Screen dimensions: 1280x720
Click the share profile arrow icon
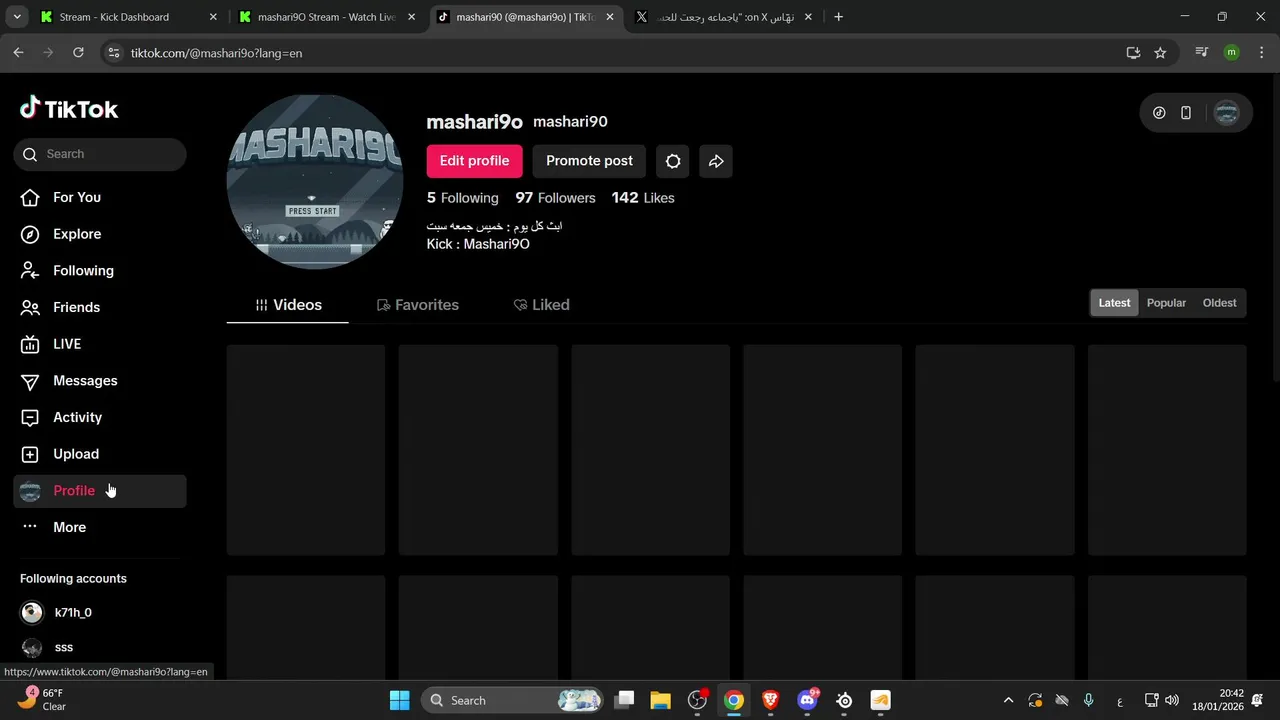716,161
